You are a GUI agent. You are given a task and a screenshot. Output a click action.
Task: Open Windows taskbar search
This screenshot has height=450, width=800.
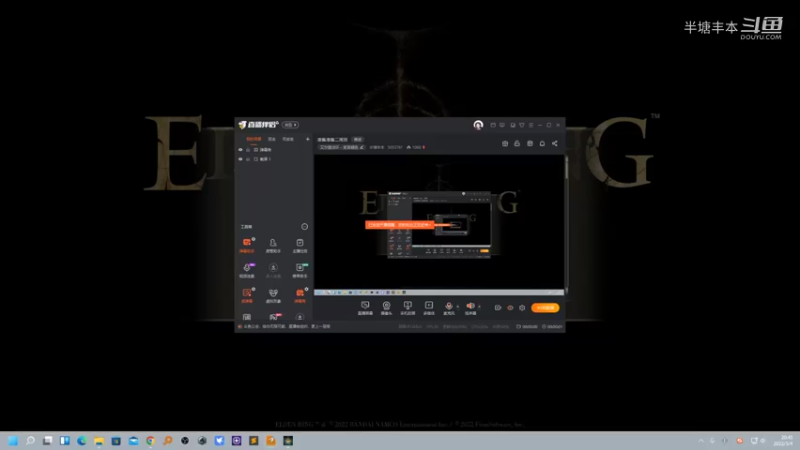click(x=30, y=441)
